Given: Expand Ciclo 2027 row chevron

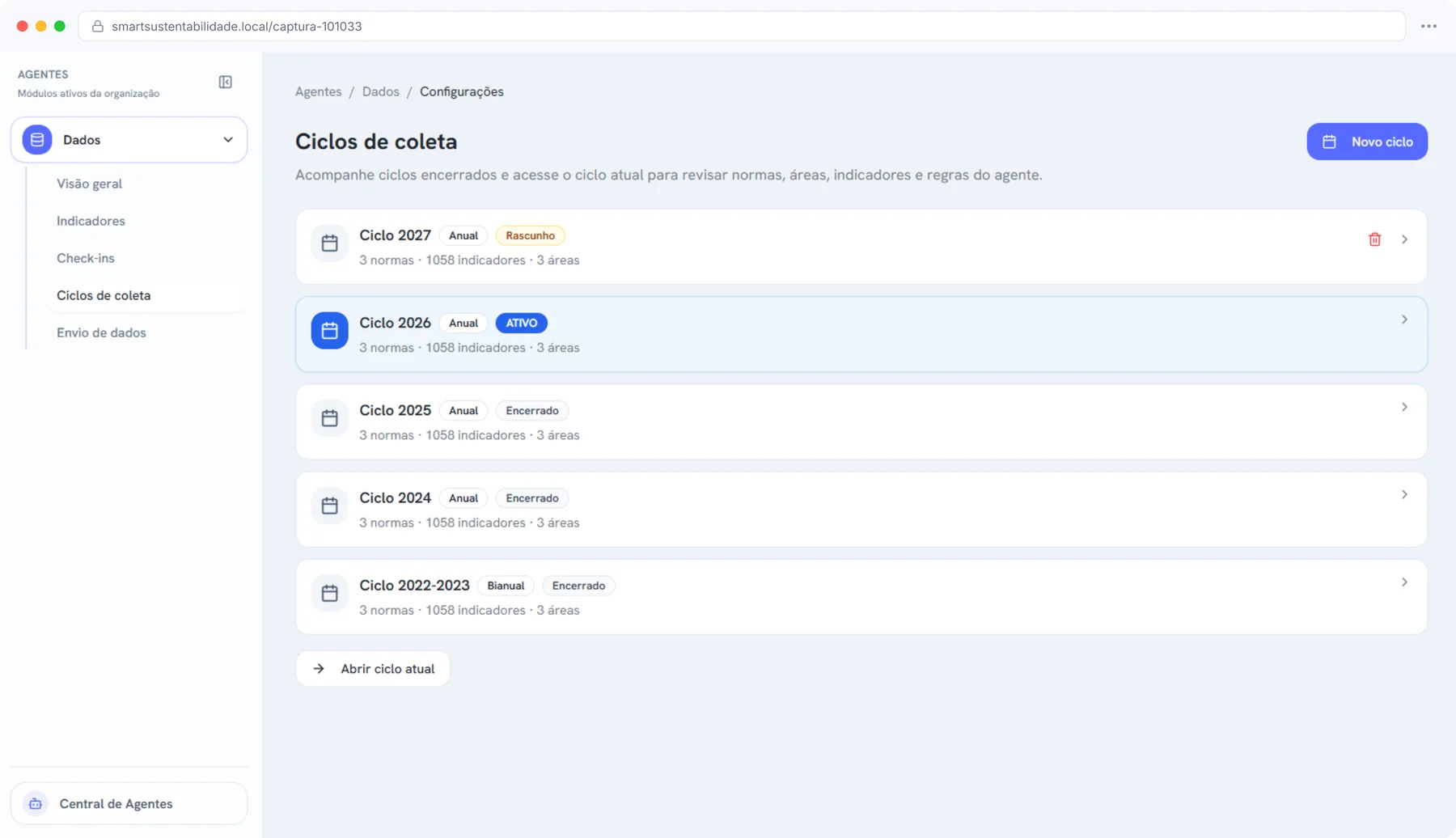Looking at the screenshot, I should 1405,239.
